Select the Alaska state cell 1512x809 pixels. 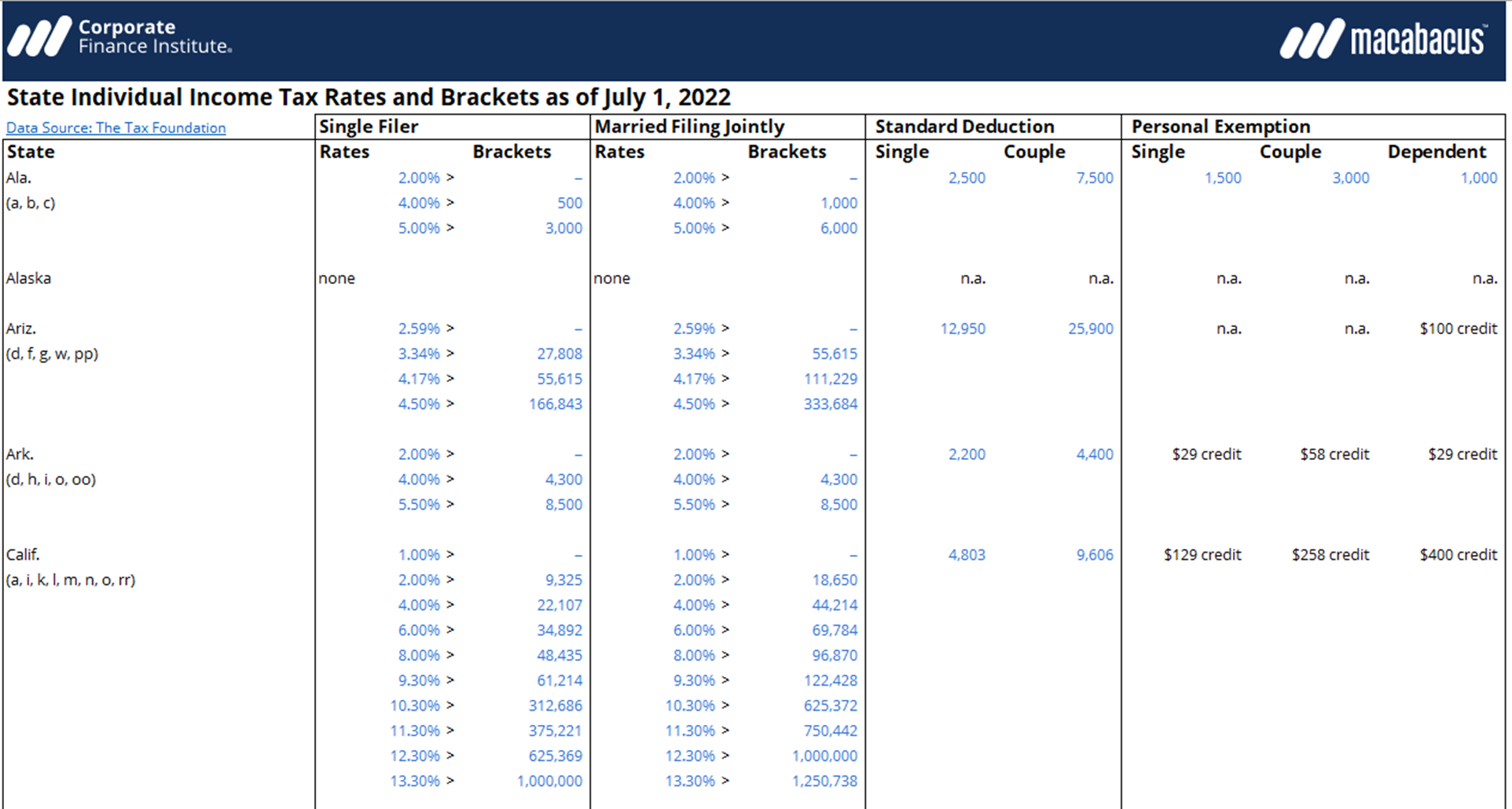click(x=28, y=278)
